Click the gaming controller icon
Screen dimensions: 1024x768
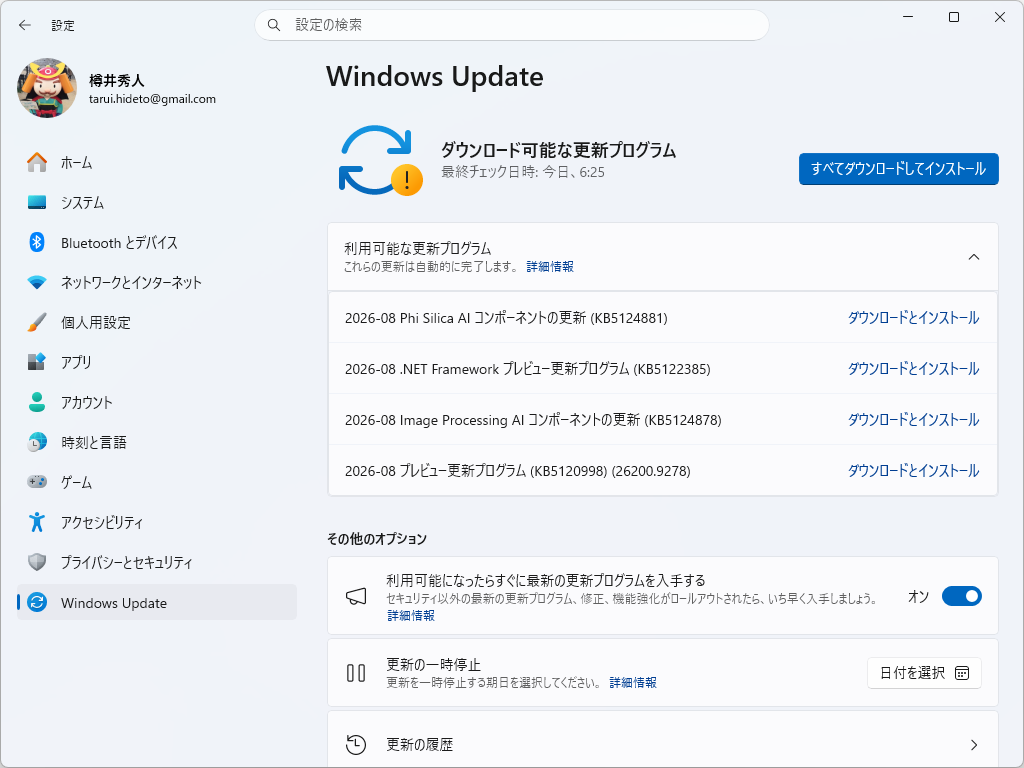tap(37, 482)
